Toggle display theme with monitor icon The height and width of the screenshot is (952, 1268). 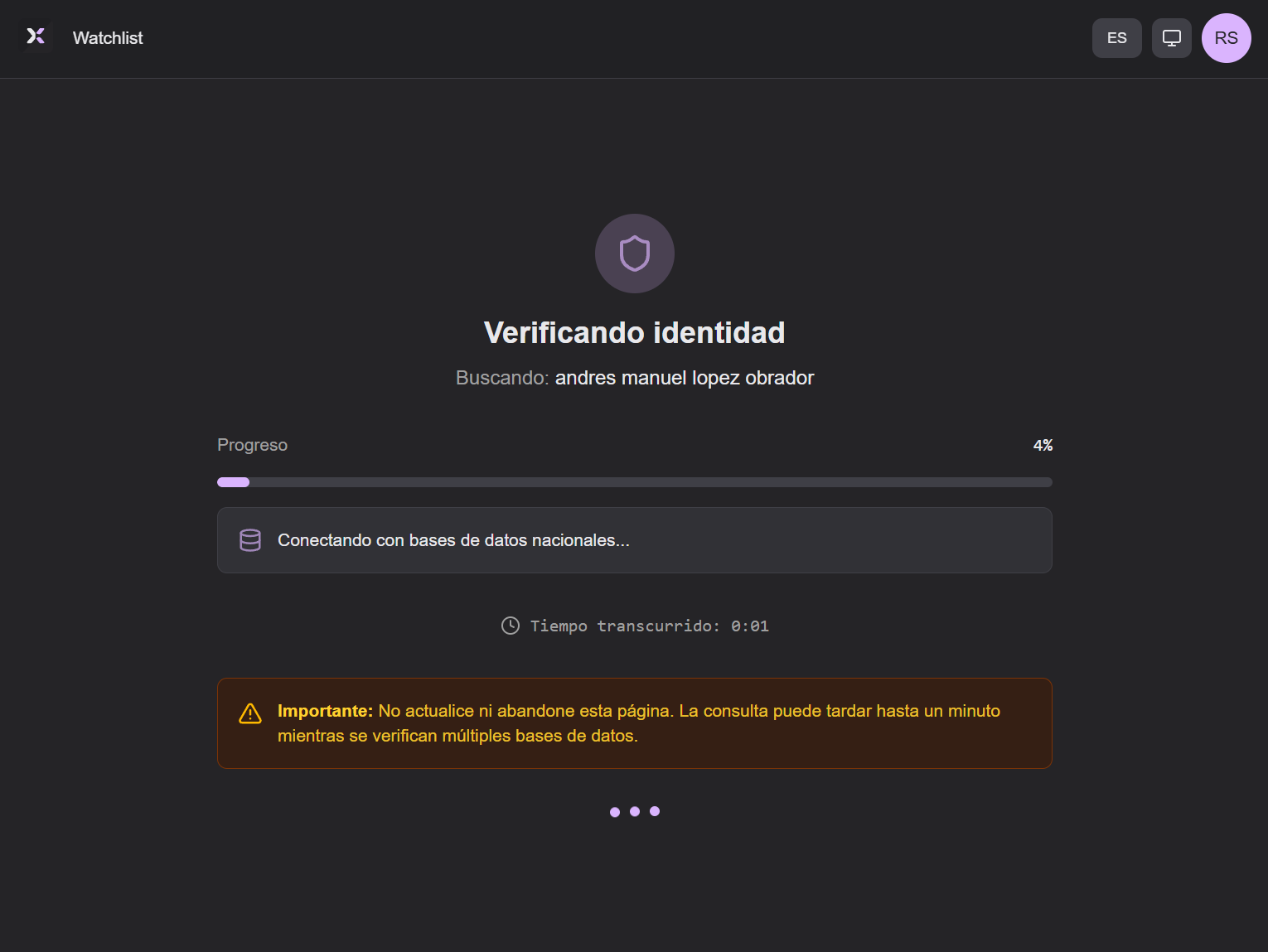pyautogui.click(x=1171, y=38)
